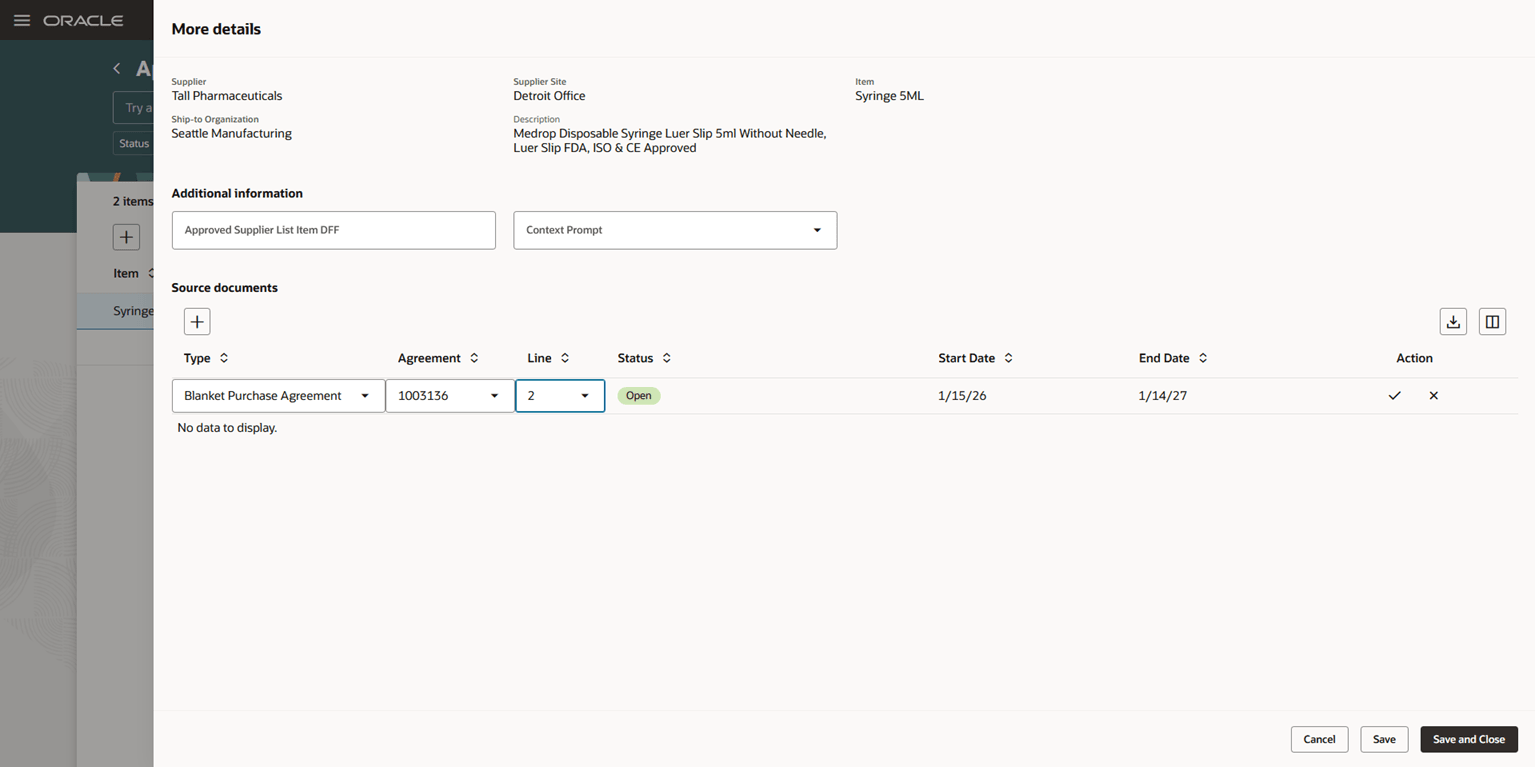Confirm the row with the checkmark icon
This screenshot has height=767, width=1535.
(1394, 395)
